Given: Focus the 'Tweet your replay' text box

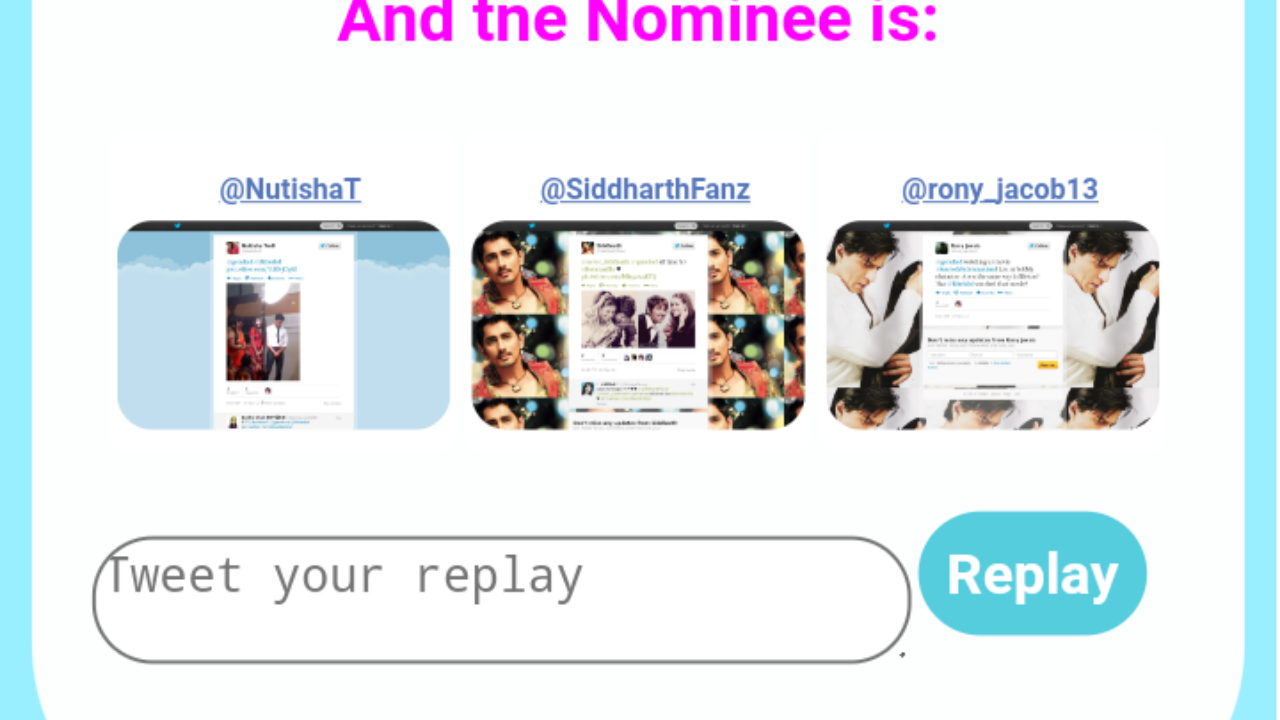Looking at the screenshot, I should pos(502,600).
